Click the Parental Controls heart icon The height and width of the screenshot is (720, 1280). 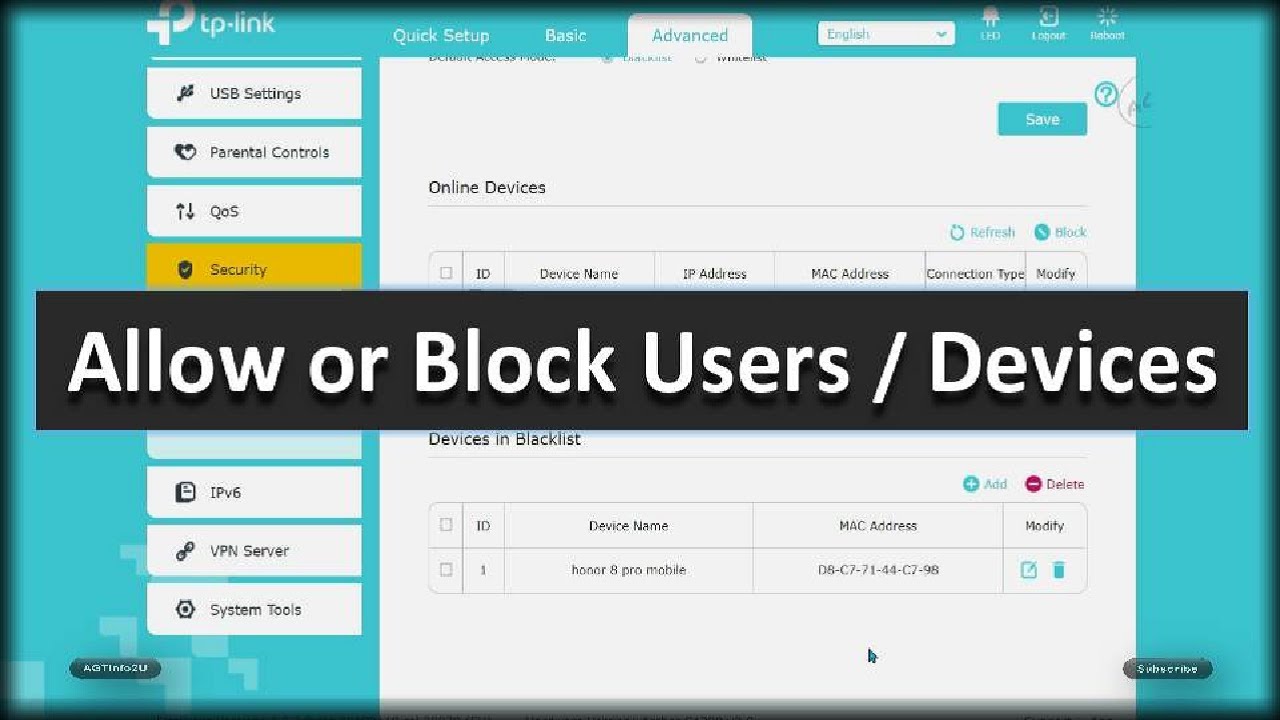[185, 152]
